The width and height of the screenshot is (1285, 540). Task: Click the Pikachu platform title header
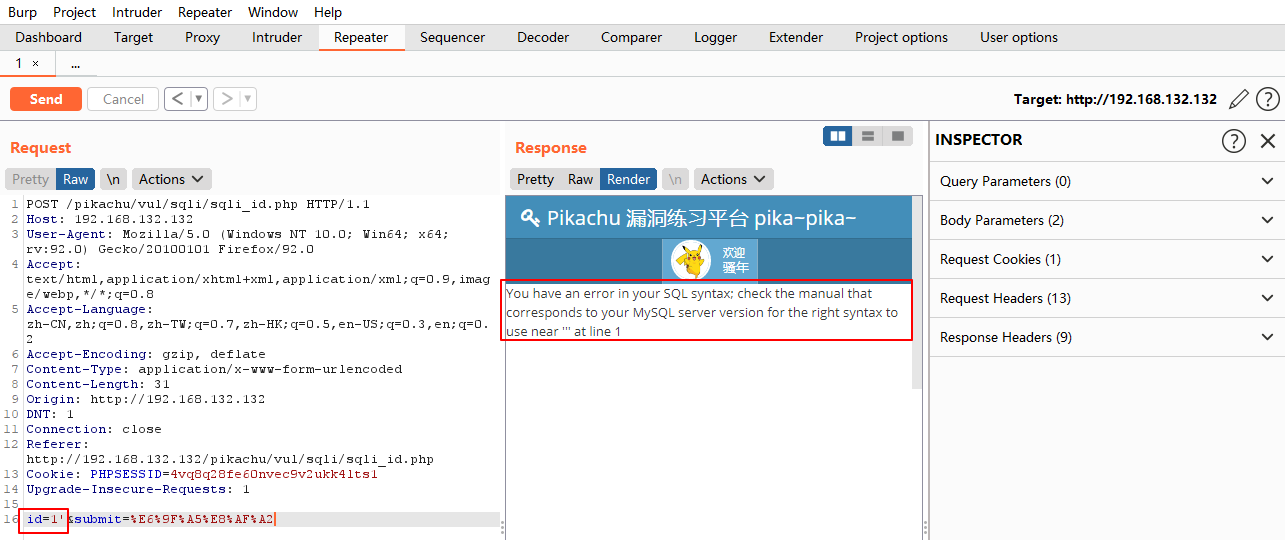(x=688, y=218)
